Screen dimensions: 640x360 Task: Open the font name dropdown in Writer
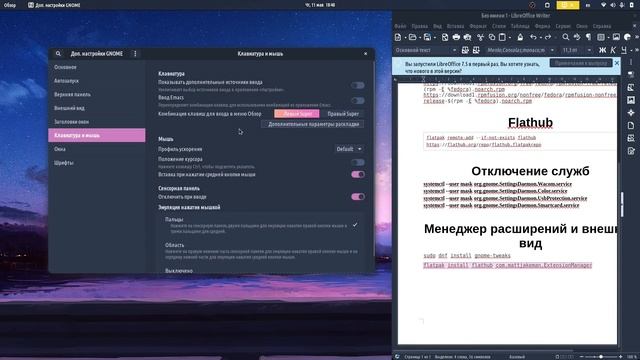[552, 50]
